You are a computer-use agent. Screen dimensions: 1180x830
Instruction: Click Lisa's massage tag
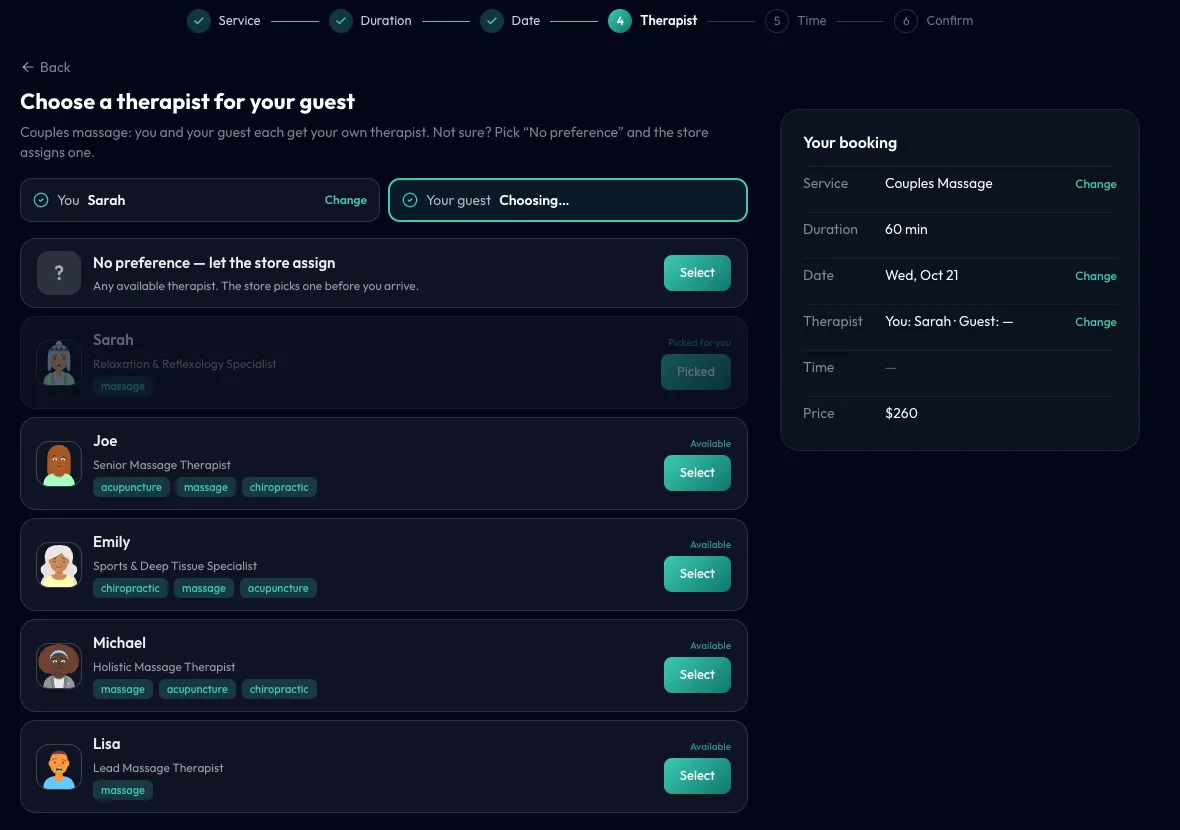(123, 790)
